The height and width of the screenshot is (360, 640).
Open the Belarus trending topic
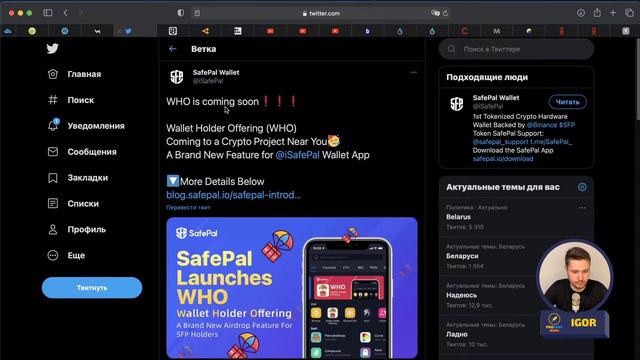pos(516,217)
